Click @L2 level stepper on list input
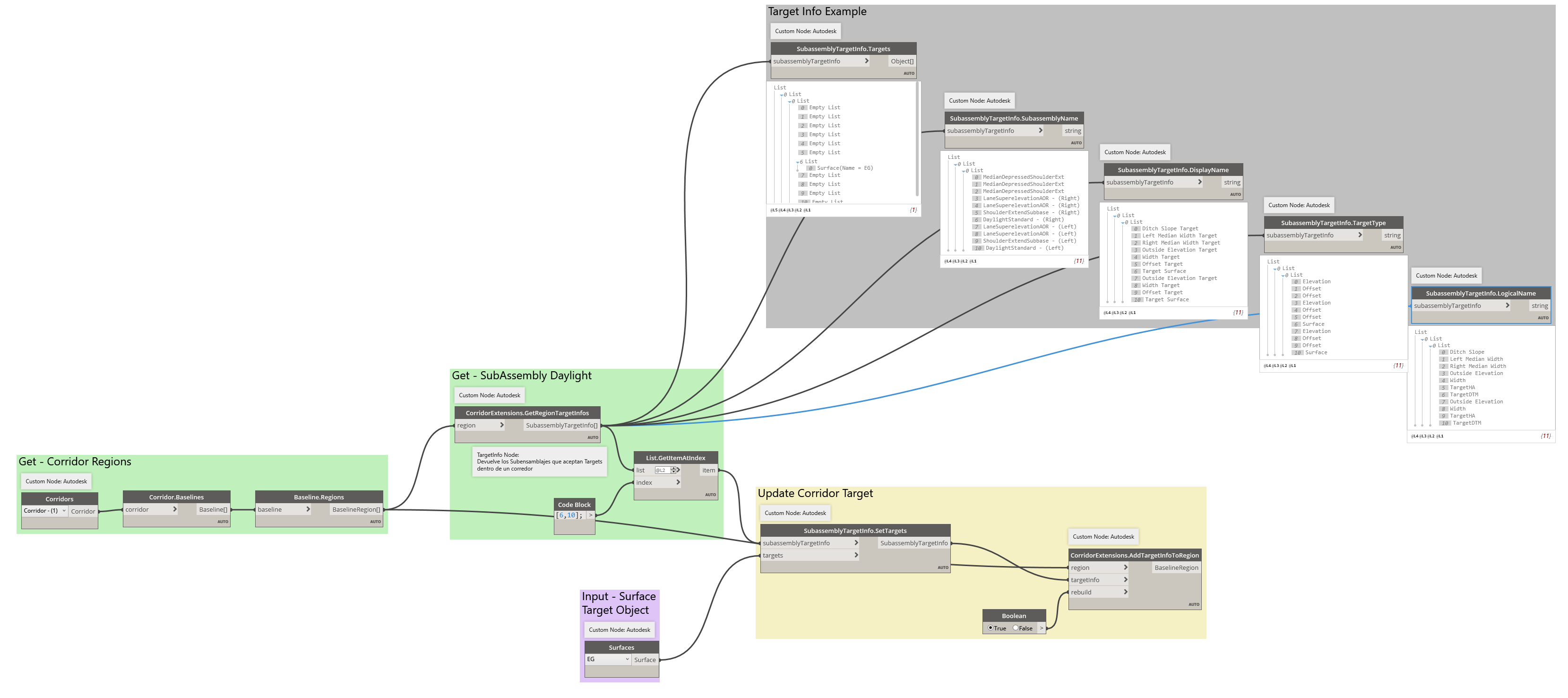 tap(673, 470)
